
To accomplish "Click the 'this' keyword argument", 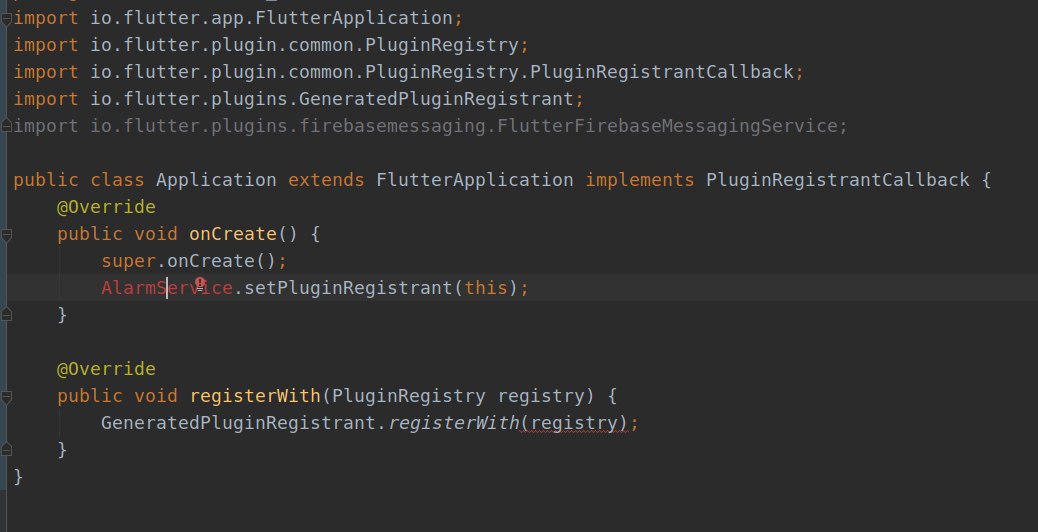I will point(485,288).
